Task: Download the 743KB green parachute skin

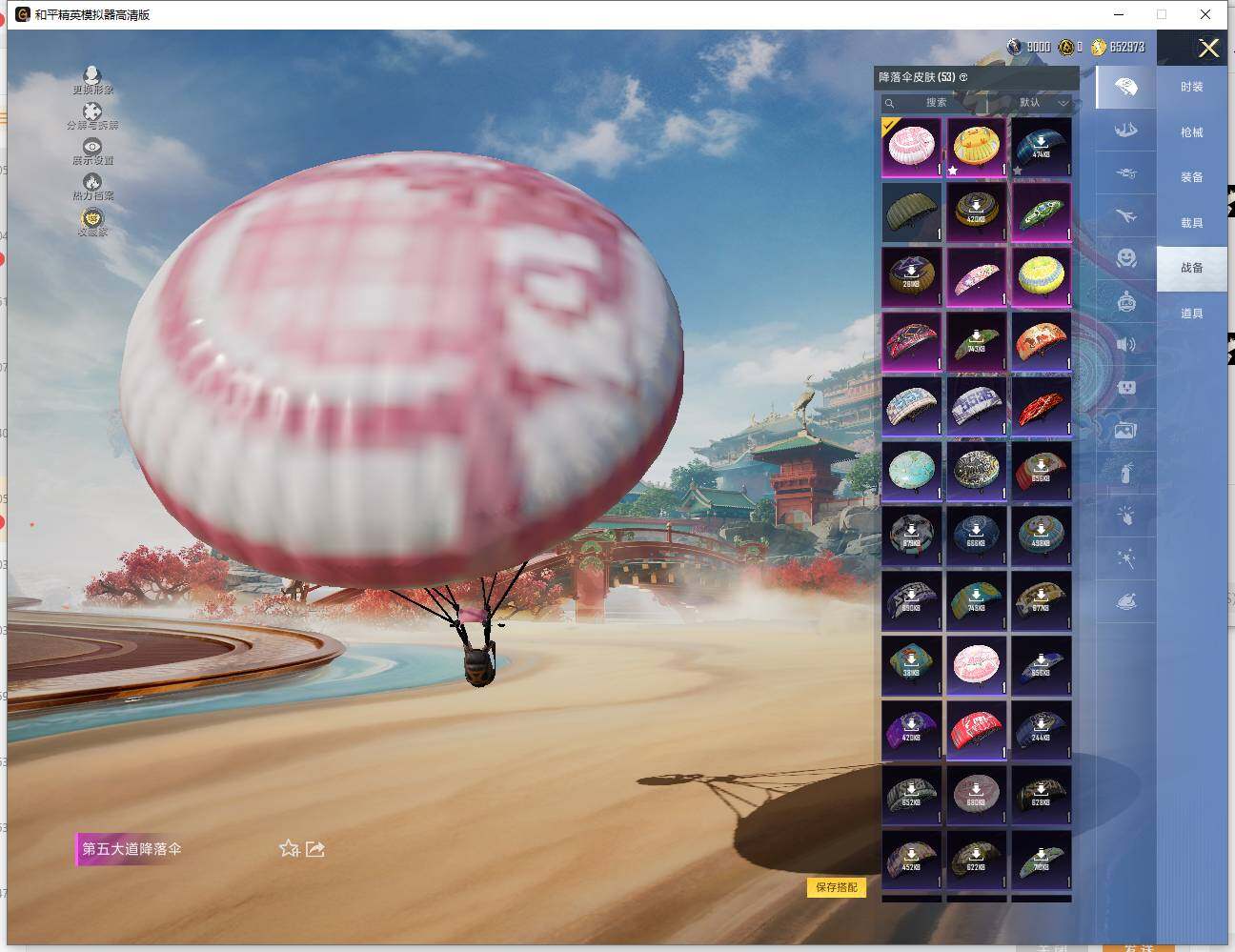Action: click(x=976, y=342)
